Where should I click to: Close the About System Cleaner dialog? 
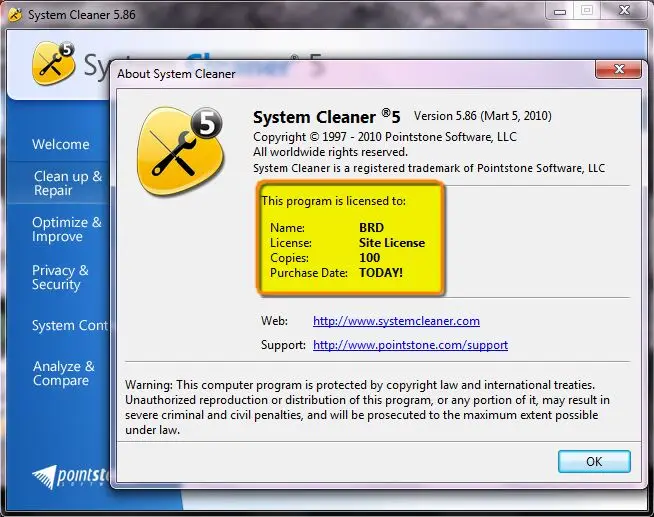click(618, 69)
